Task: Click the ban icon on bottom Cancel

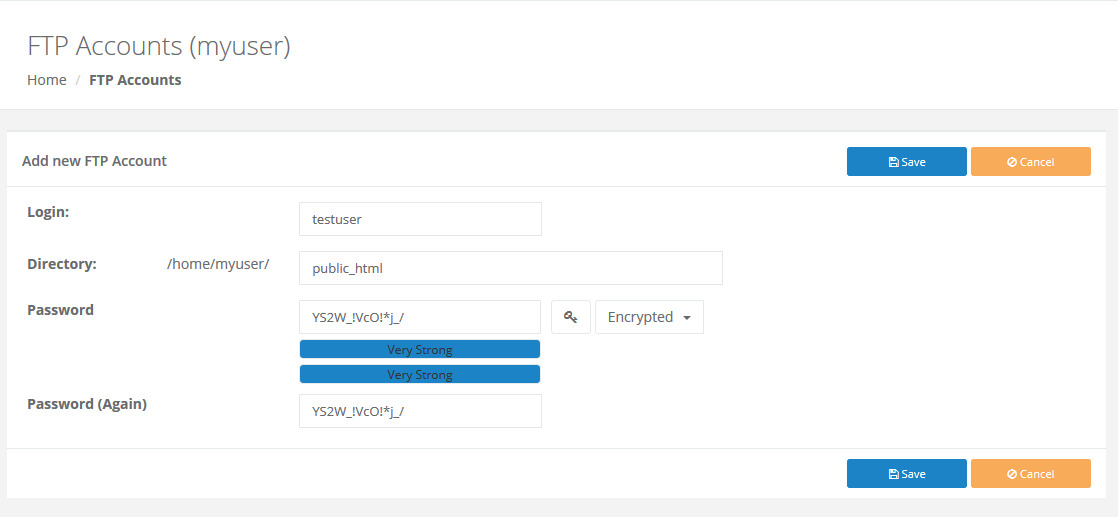Action: click(1012, 474)
